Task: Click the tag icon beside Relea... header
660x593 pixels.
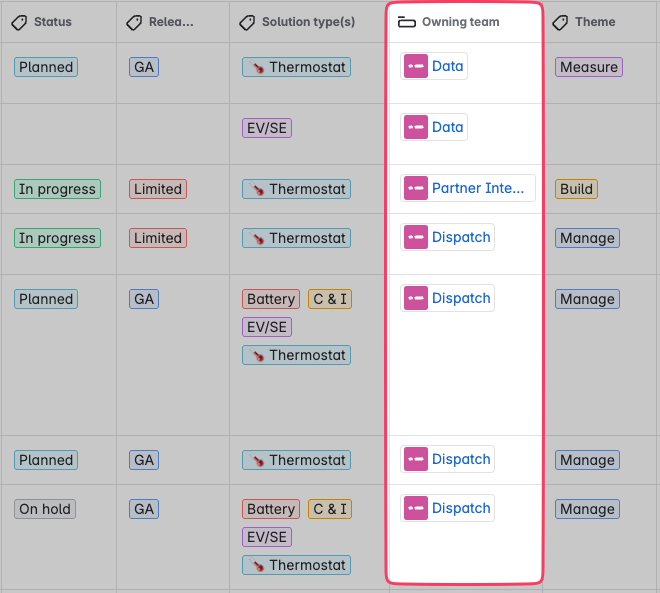Action: pyautogui.click(x=134, y=22)
